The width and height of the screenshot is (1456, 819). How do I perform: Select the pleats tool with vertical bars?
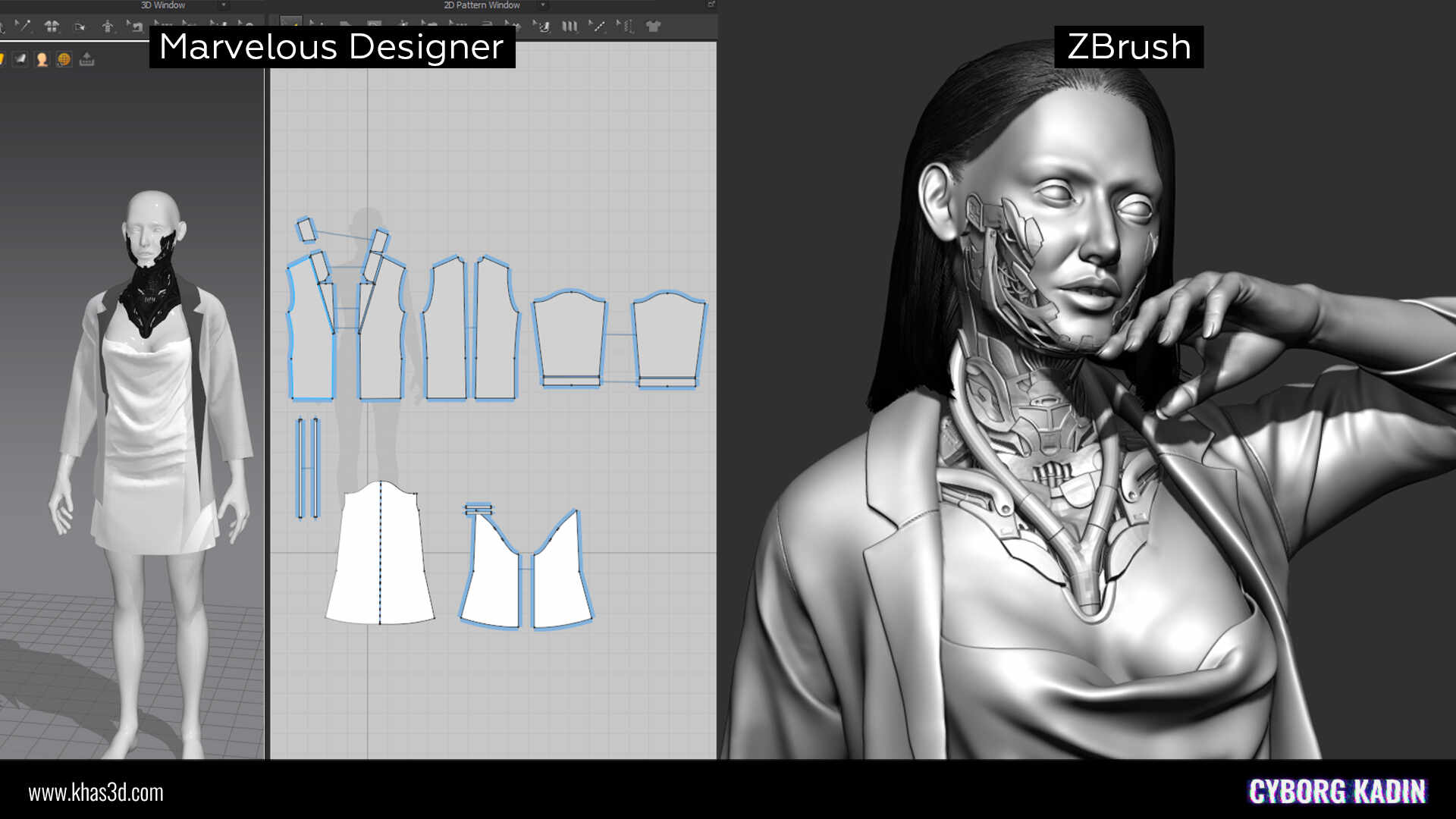570,27
